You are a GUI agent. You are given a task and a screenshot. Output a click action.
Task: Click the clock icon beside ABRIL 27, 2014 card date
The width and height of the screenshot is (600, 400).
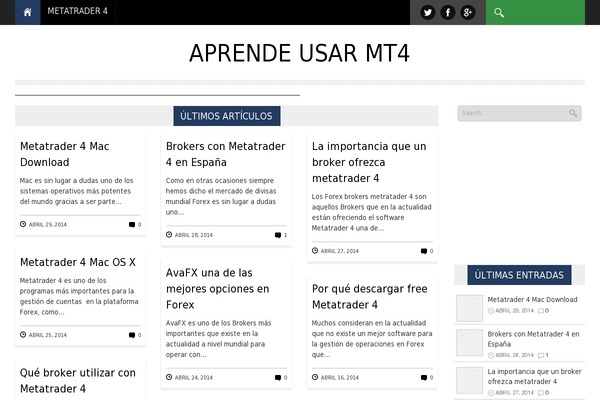click(315, 250)
